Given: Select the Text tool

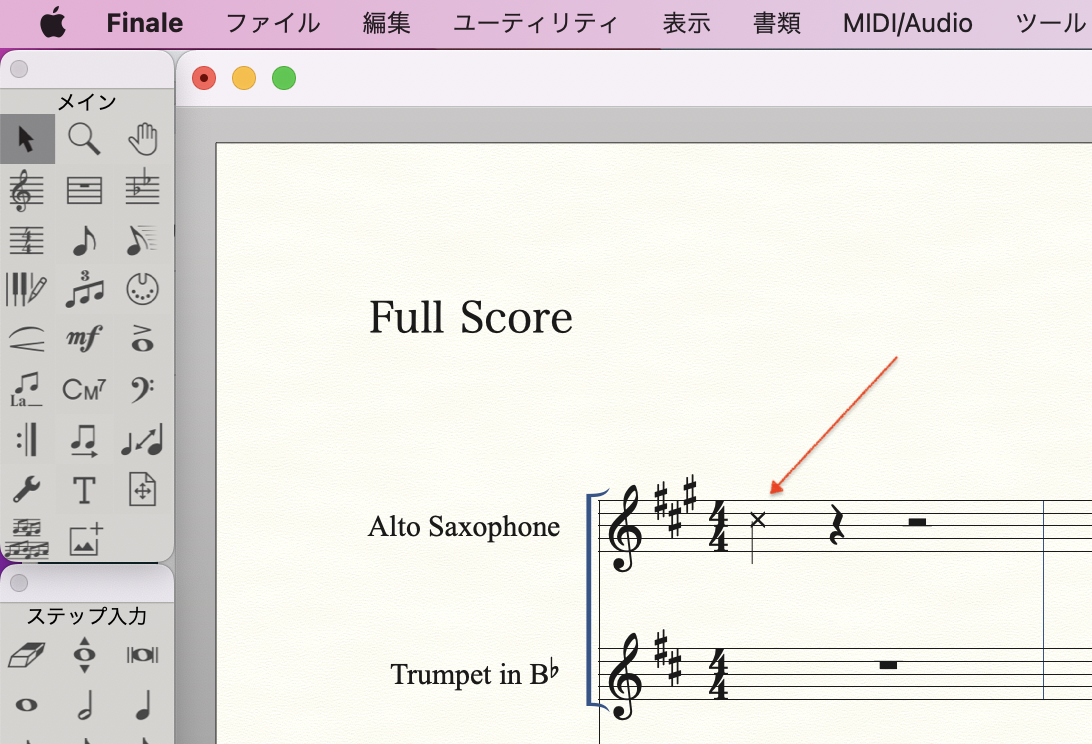Looking at the screenshot, I should point(84,490).
